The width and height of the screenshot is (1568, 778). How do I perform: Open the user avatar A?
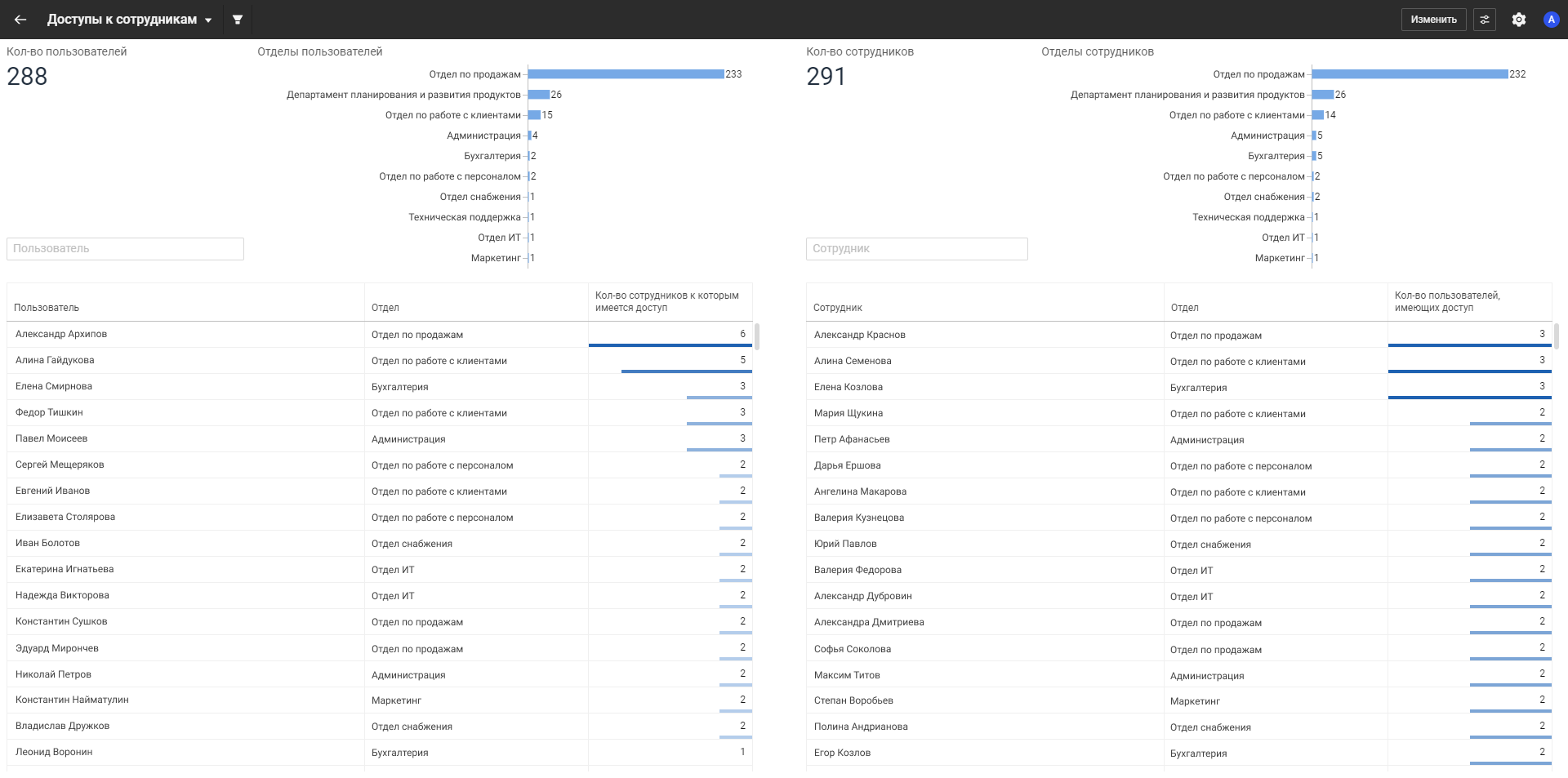click(x=1552, y=20)
